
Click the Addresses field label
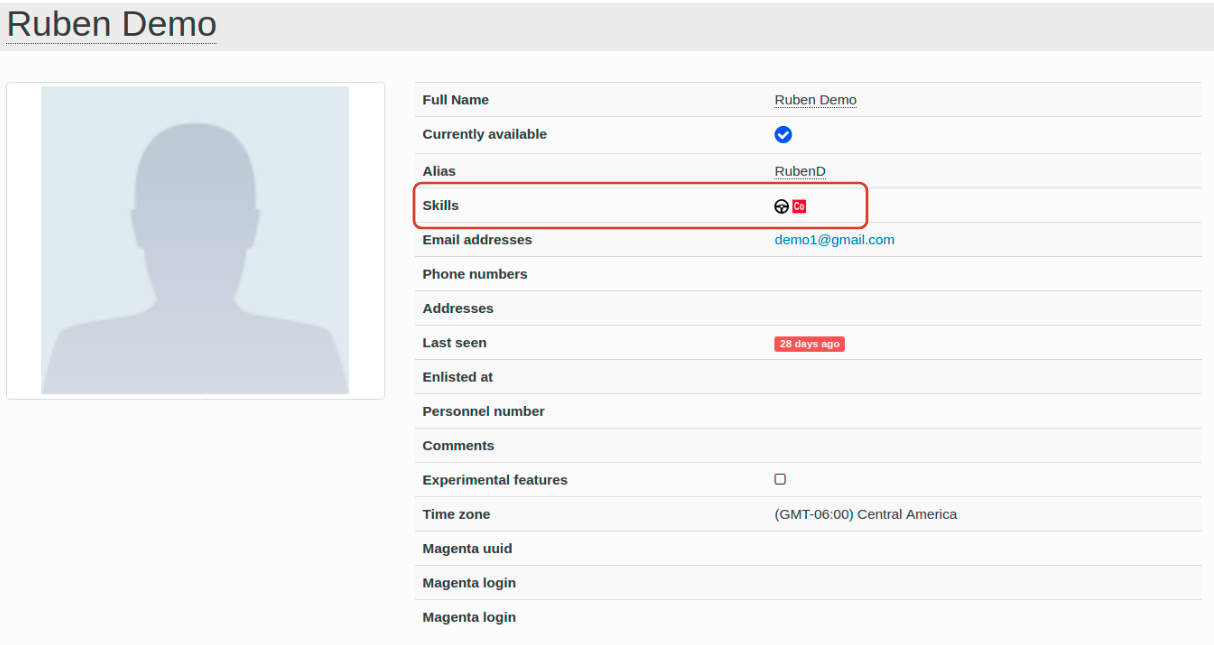click(457, 308)
